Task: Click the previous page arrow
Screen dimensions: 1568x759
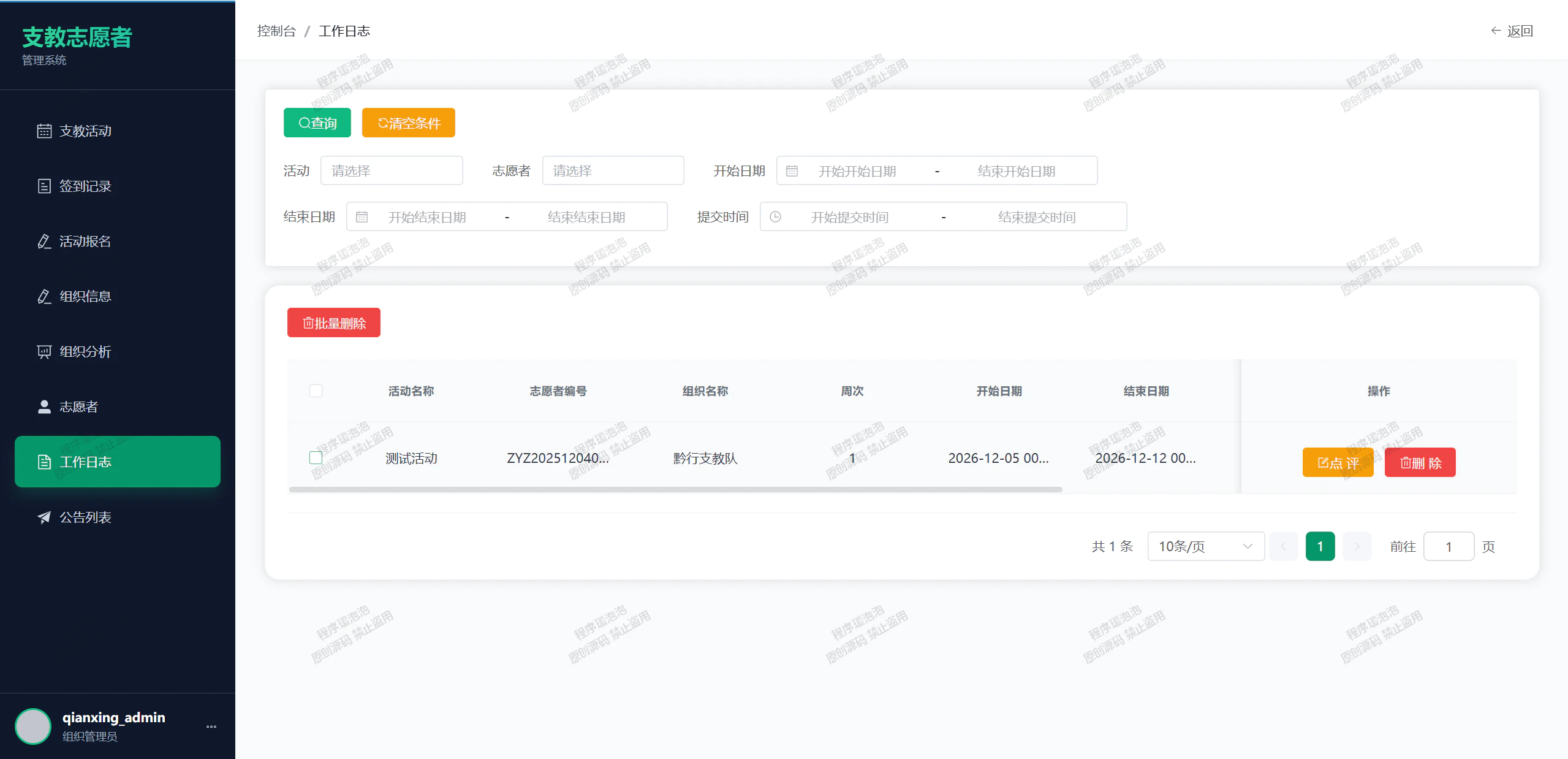Action: [x=1284, y=546]
